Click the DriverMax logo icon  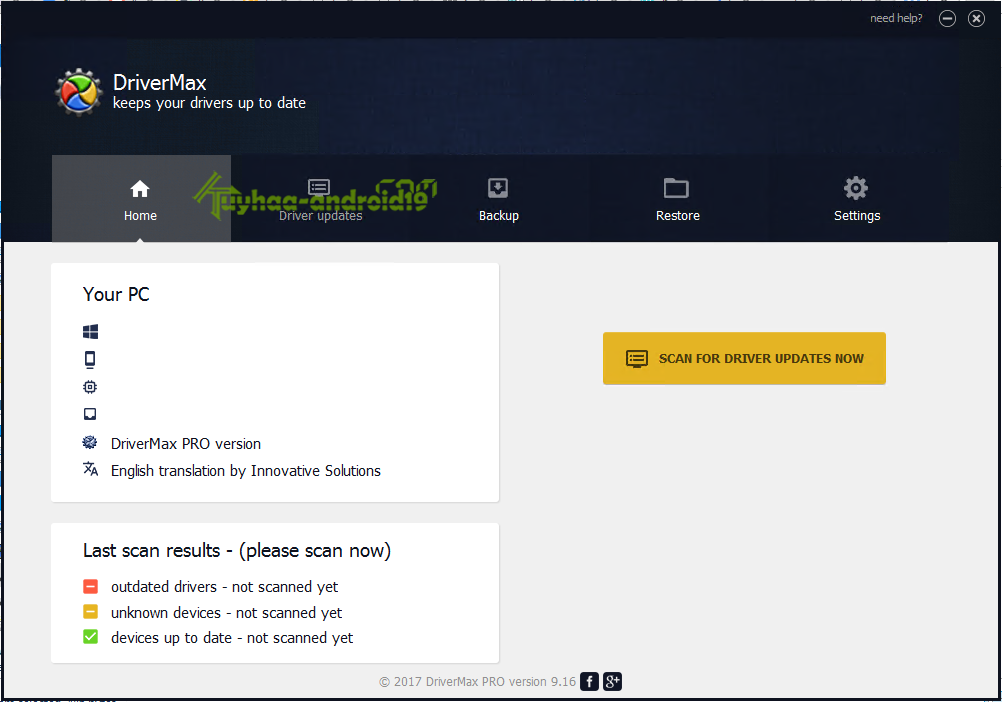tap(79, 92)
